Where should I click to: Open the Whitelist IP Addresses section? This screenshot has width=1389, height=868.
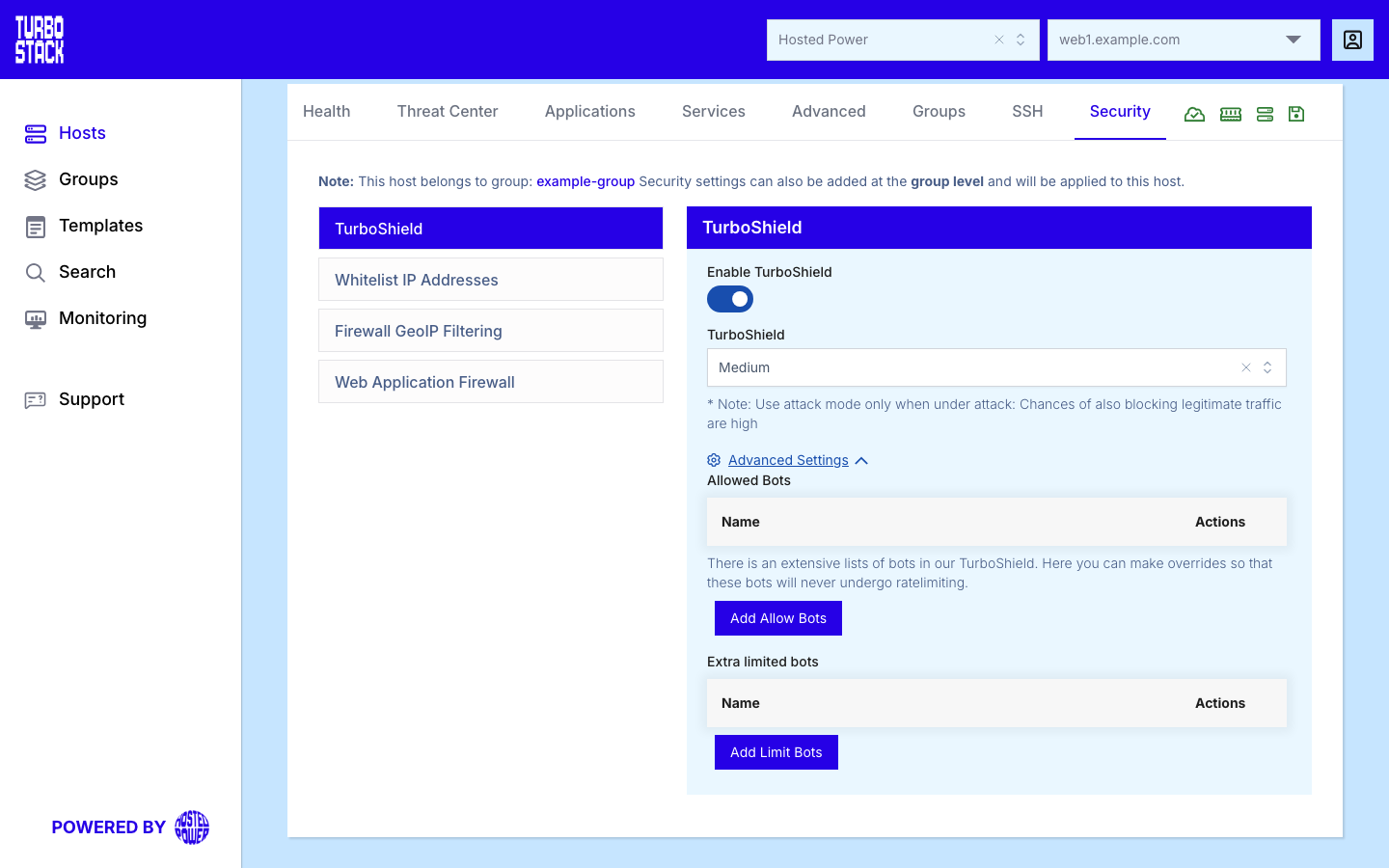pos(491,280)
